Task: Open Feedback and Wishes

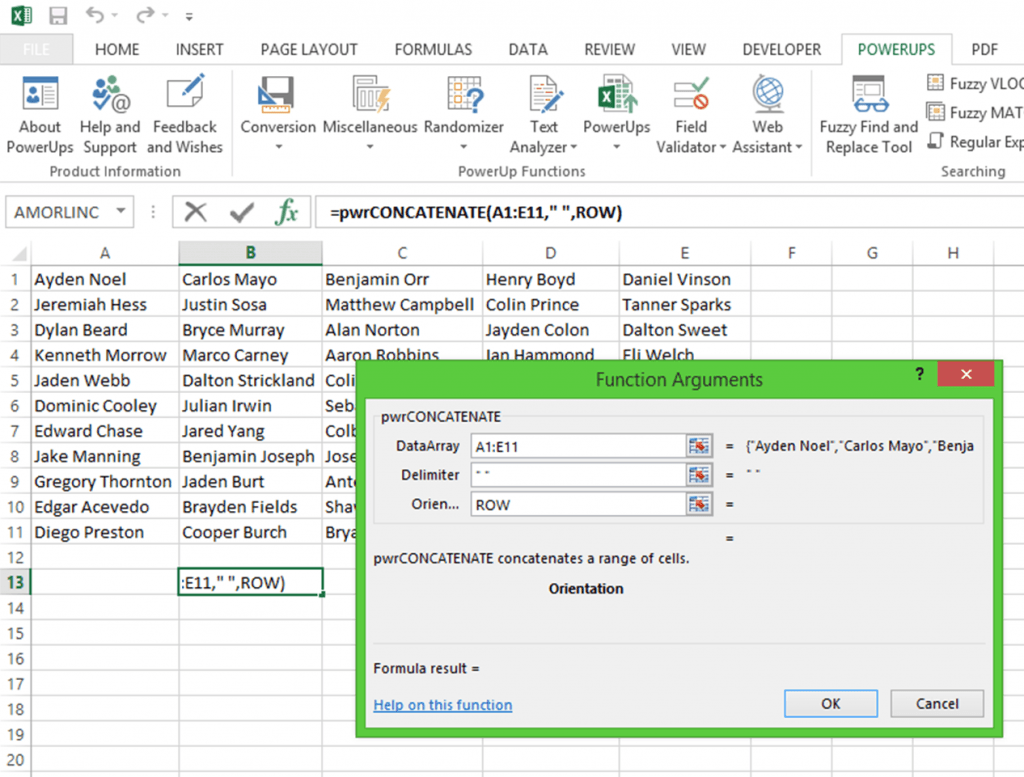Action: pos(185,93)
